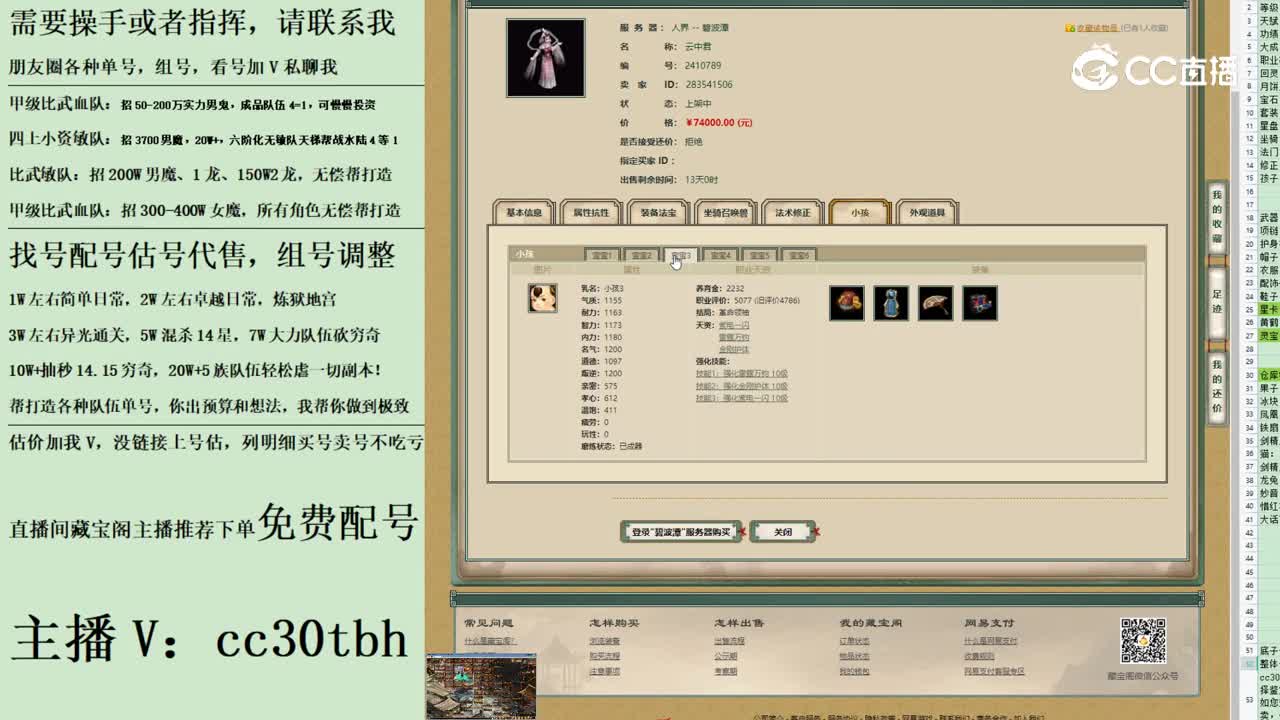Click the red armor child equipment icon

[x=846, y=304]
